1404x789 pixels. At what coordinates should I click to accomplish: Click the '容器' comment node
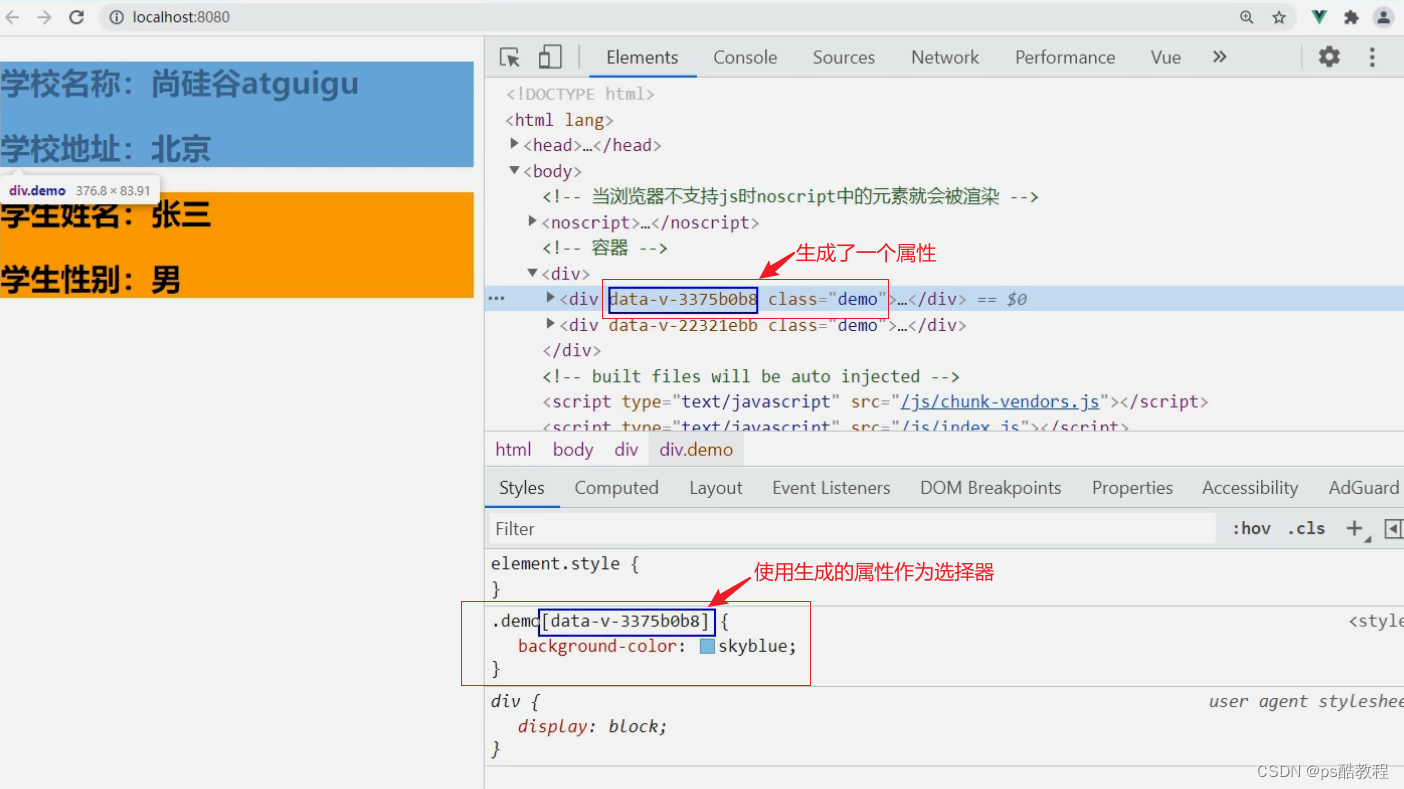[x=605, y=247]
